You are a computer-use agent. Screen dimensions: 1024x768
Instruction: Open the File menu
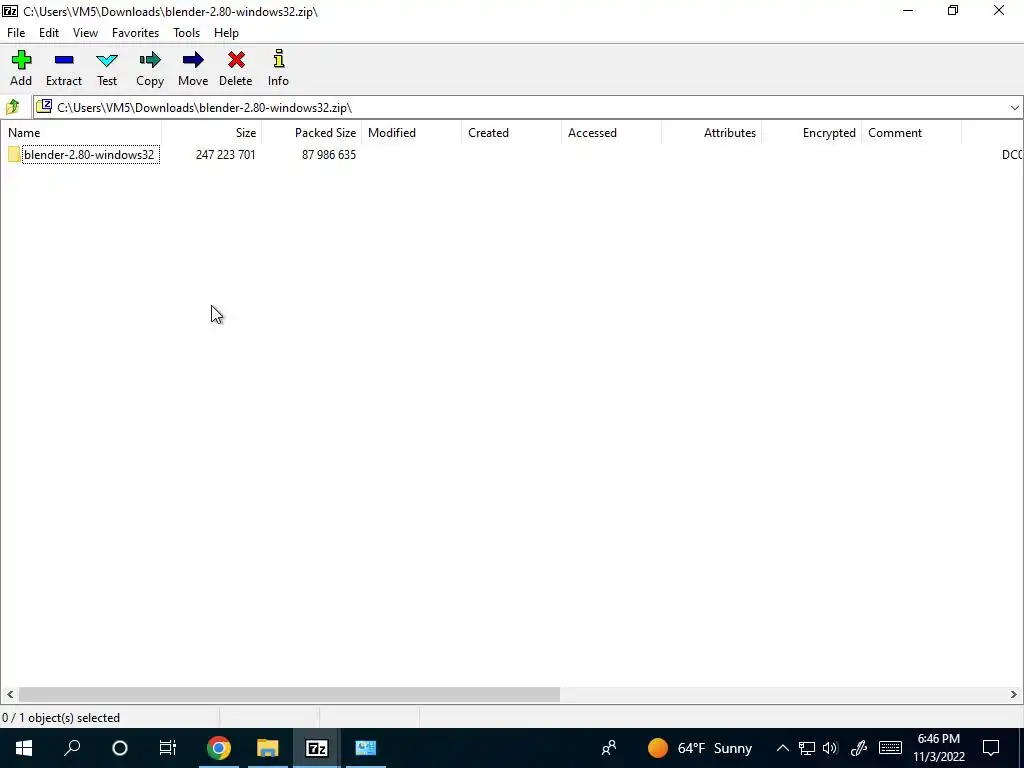click(16, 33)
